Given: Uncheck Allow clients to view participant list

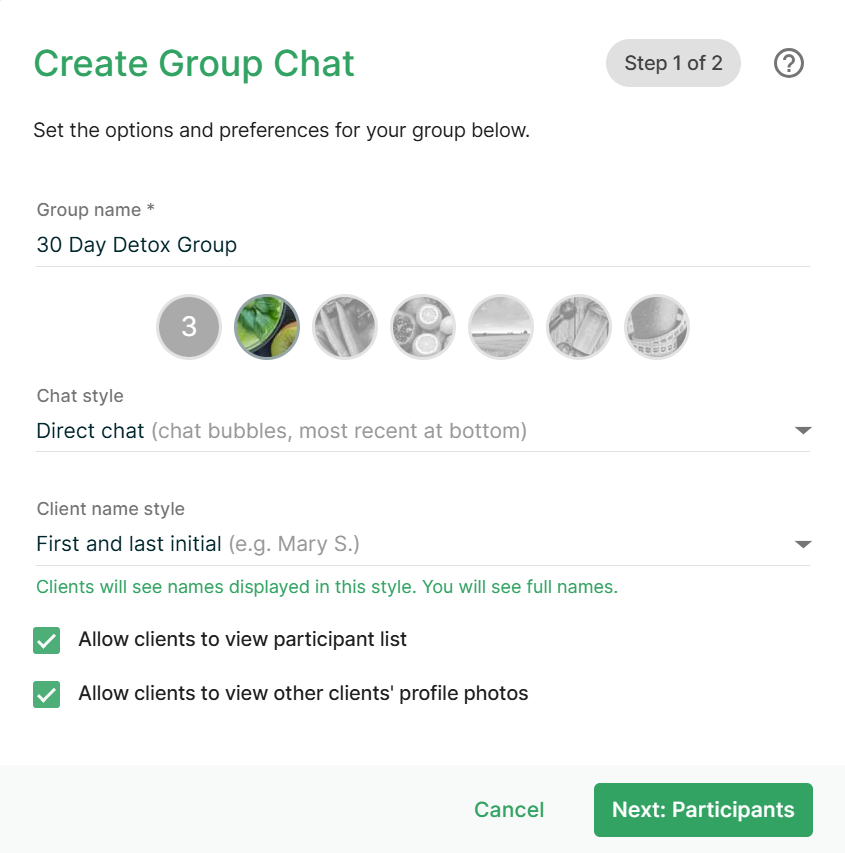Looking at the screenshot, I should (x=47, y=640).
